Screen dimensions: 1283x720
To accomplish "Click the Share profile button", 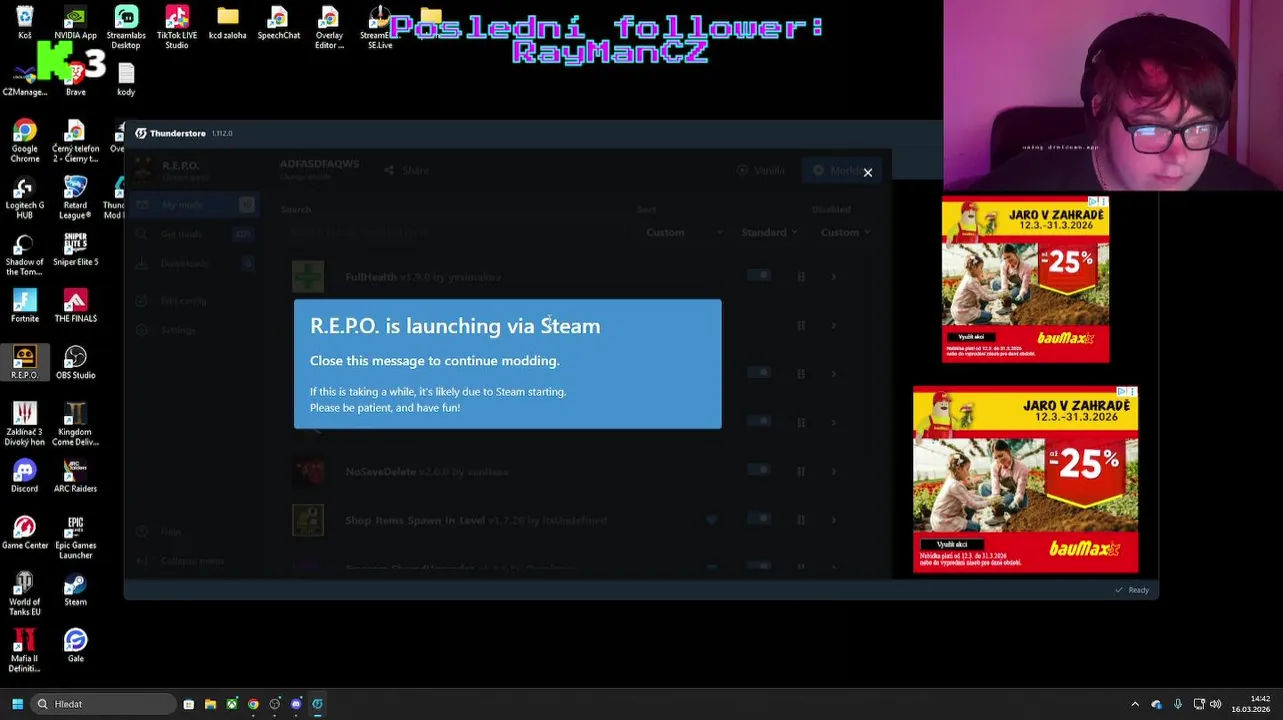I will (406, 171).
